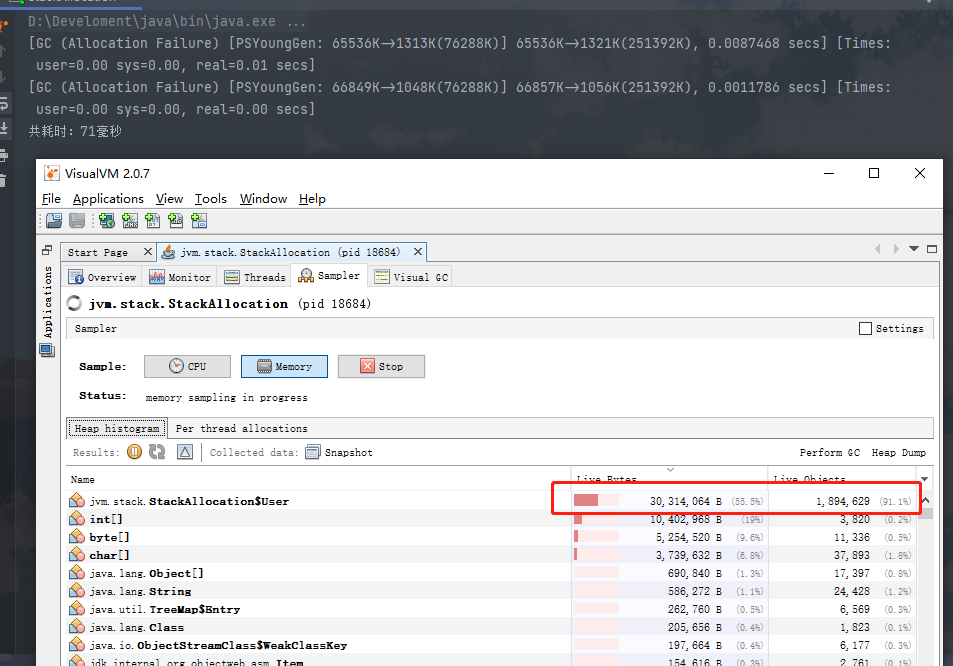The image size is (953, 666).
Task: Click the class icon beside java.lang.Class
Action: pos(77,627)
